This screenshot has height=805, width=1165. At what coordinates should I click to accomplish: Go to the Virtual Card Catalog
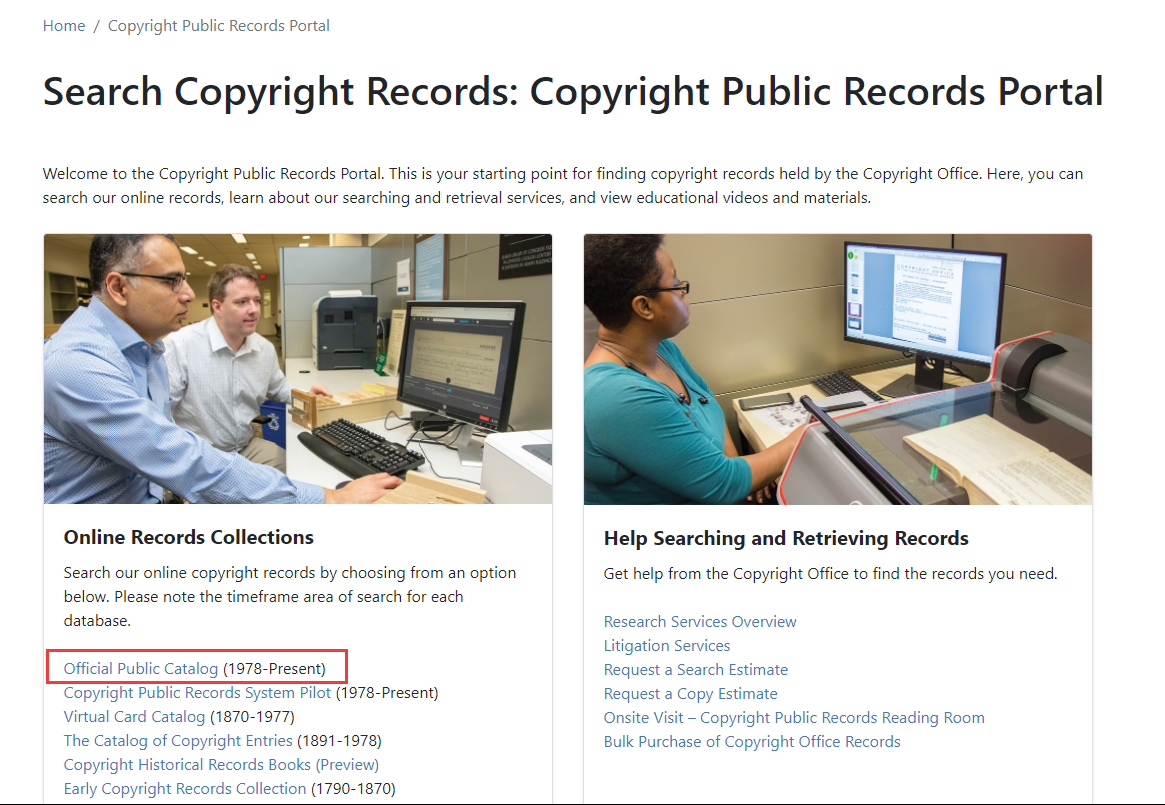pos(134,716)
